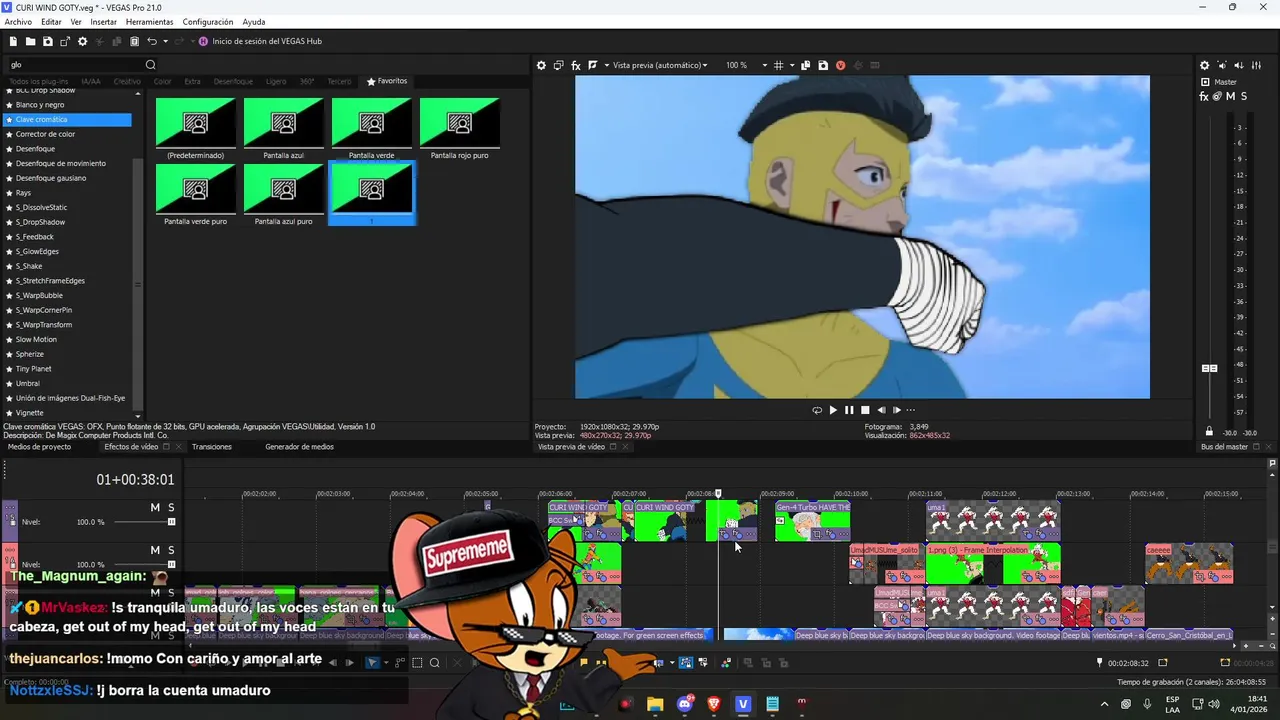This screenshot has width=1280, height=720.
Task: Switch to the Favoritos plug-in tab
Action: coord(387,81)
